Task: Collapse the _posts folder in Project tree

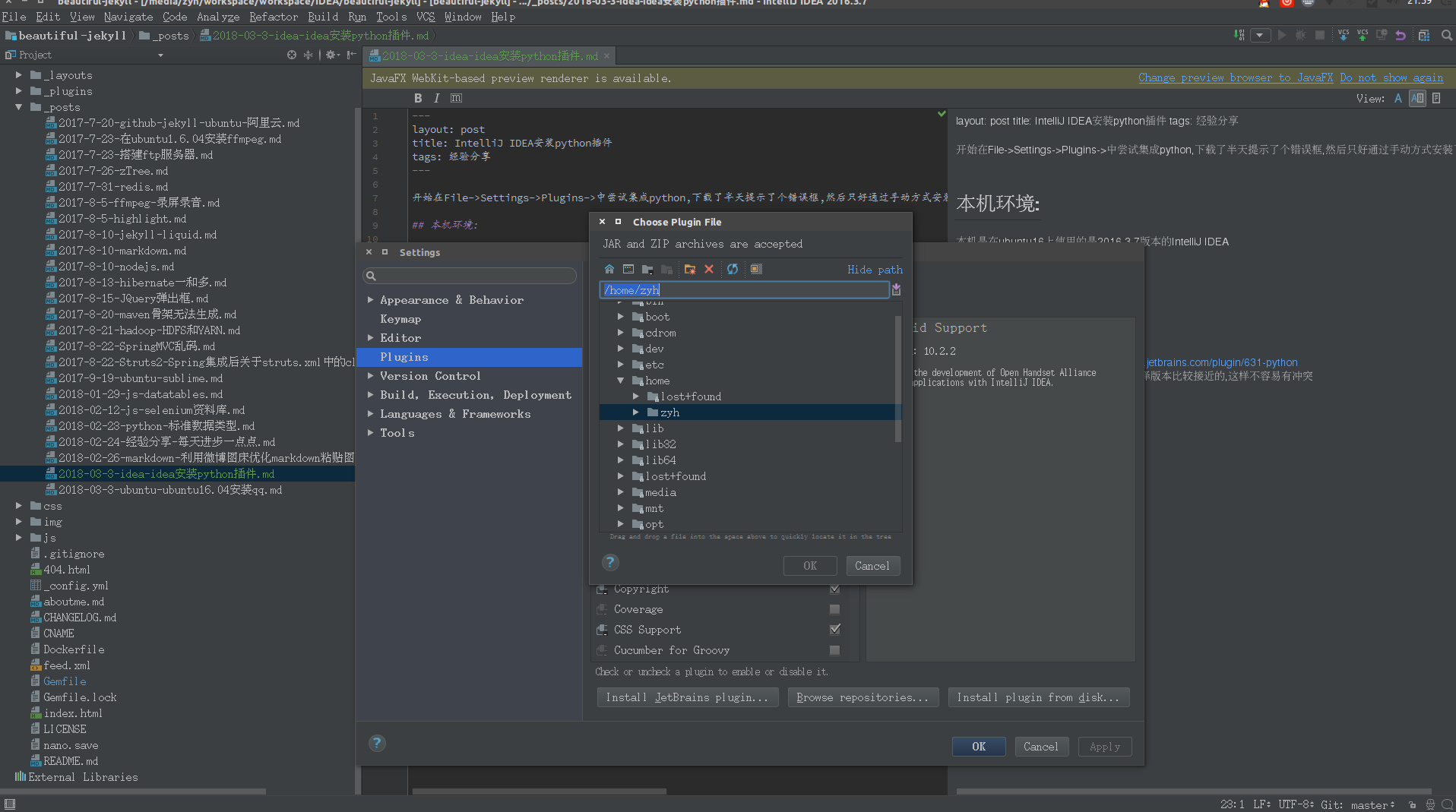Action: coord(19,107)
